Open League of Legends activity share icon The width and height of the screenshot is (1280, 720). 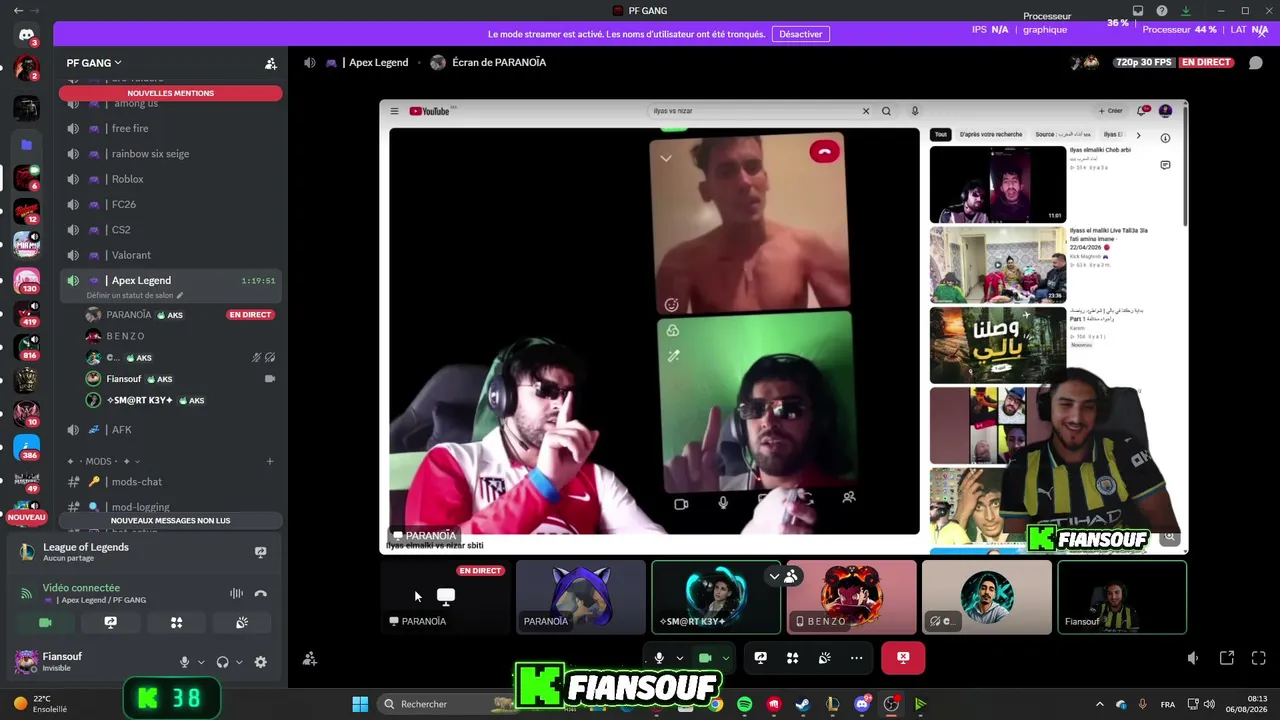[260, 552]
